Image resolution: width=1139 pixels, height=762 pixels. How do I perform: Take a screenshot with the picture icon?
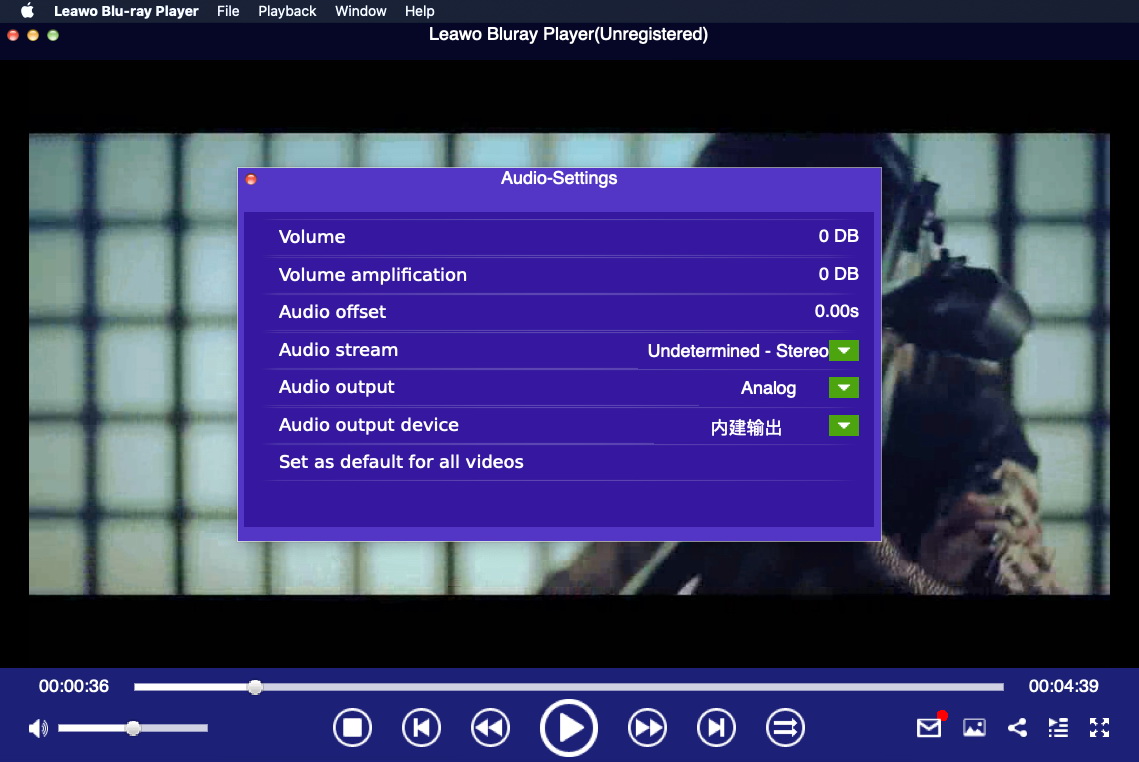tap(974, 727)
